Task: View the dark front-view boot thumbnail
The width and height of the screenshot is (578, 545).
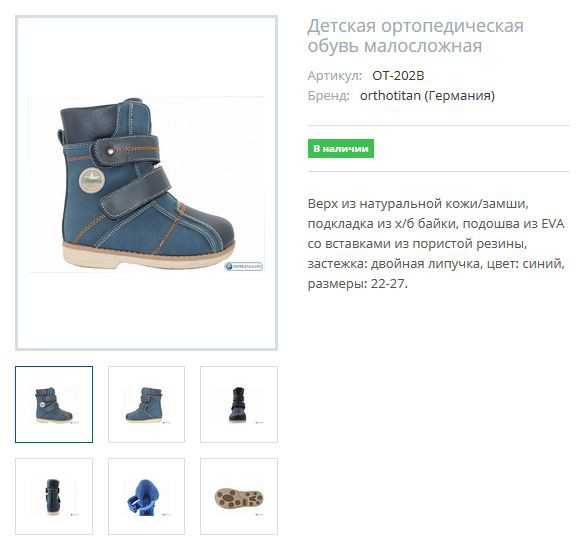Action: [x=239, y=404]
